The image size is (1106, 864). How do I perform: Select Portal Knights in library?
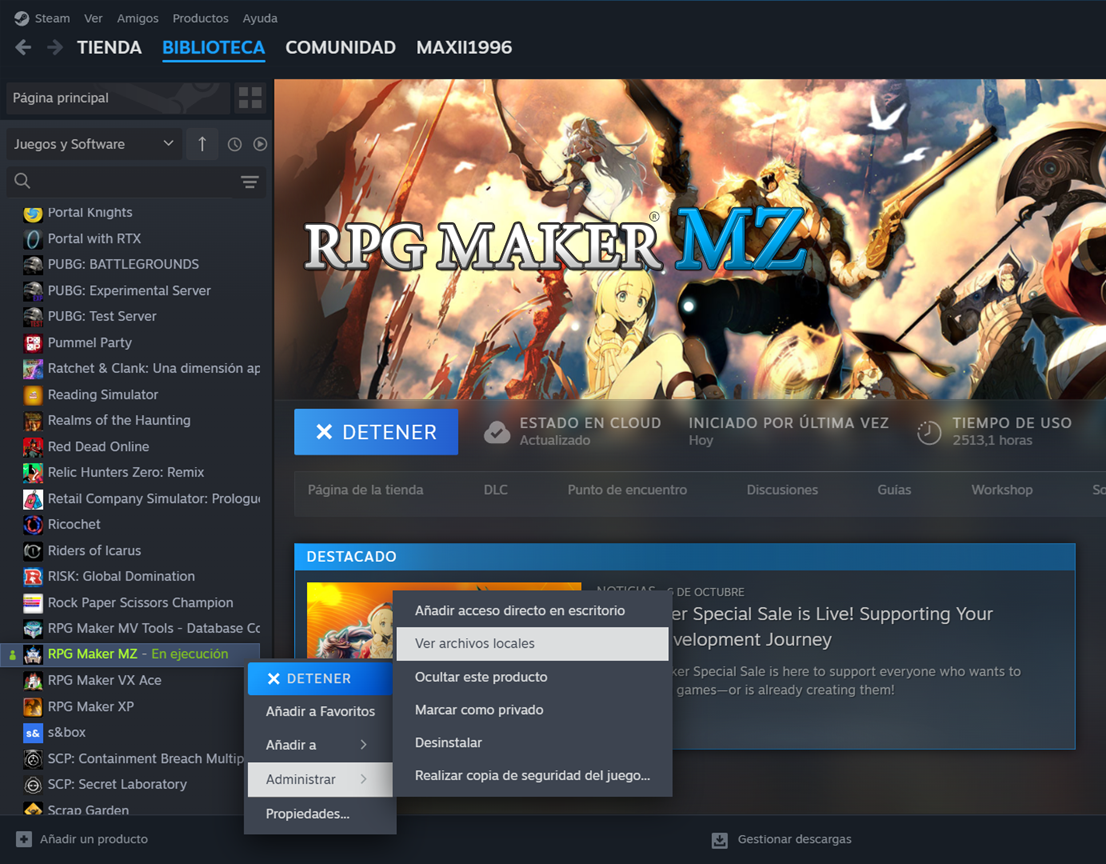(x=90, y=213)
